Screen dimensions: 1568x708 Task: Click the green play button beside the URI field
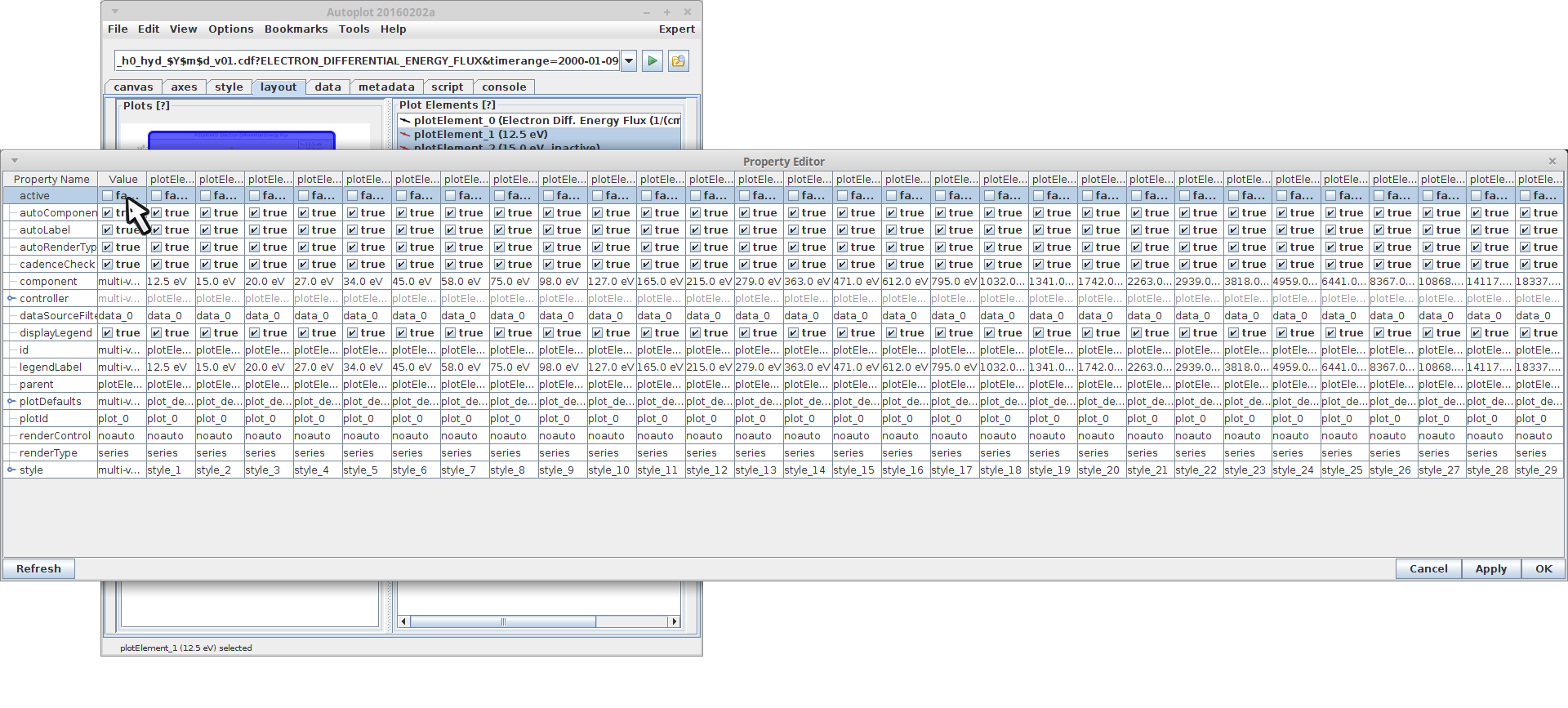652,61
